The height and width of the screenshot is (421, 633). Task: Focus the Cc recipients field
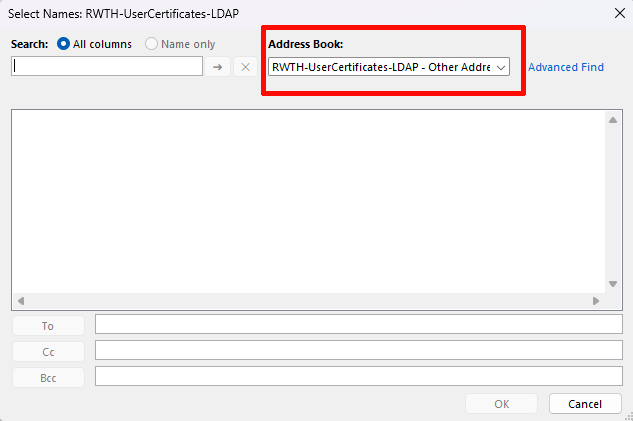(358, 351)
